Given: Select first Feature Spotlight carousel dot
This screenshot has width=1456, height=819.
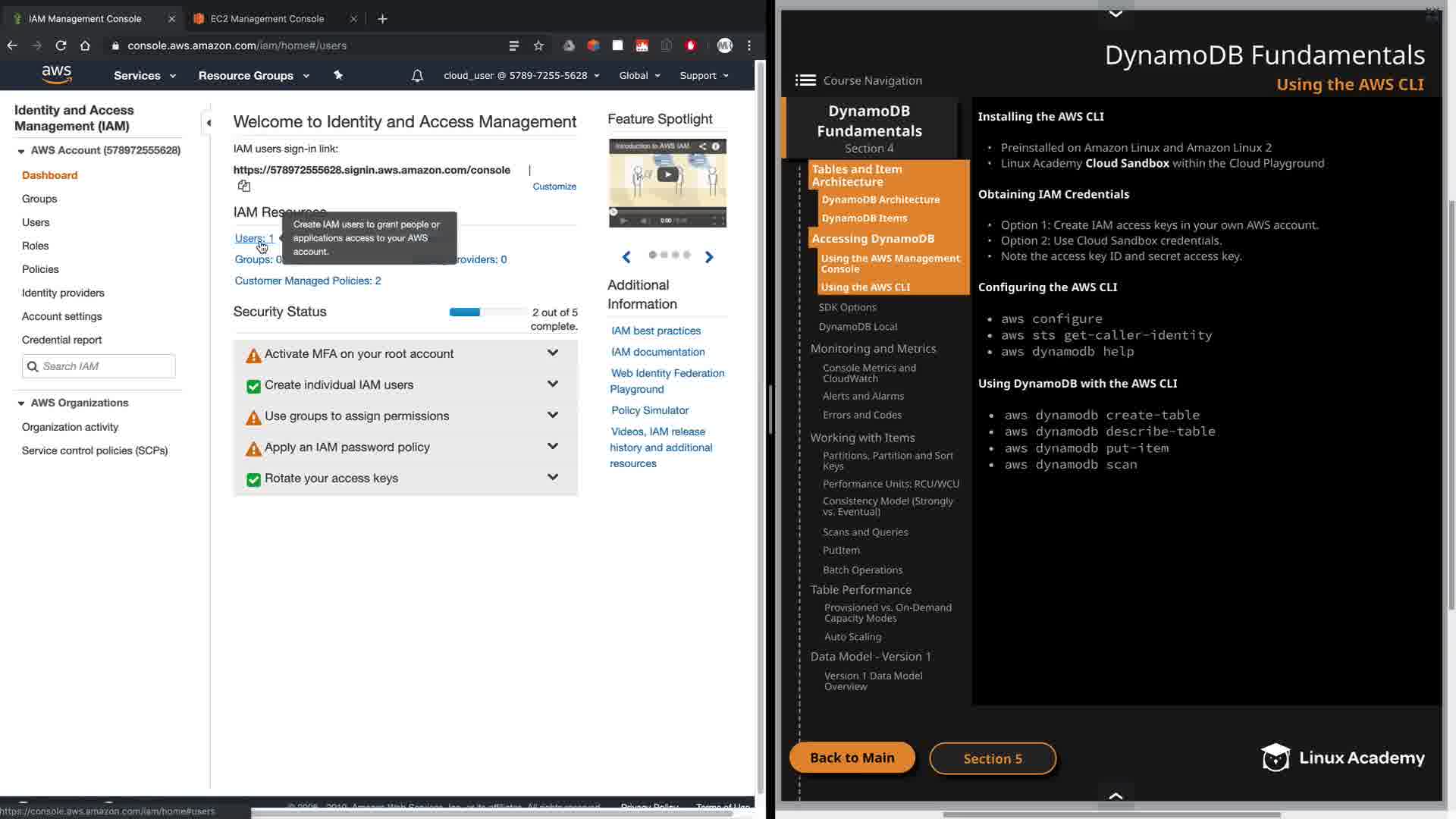Looking at the screenshot, I should (x=652, y=255).
